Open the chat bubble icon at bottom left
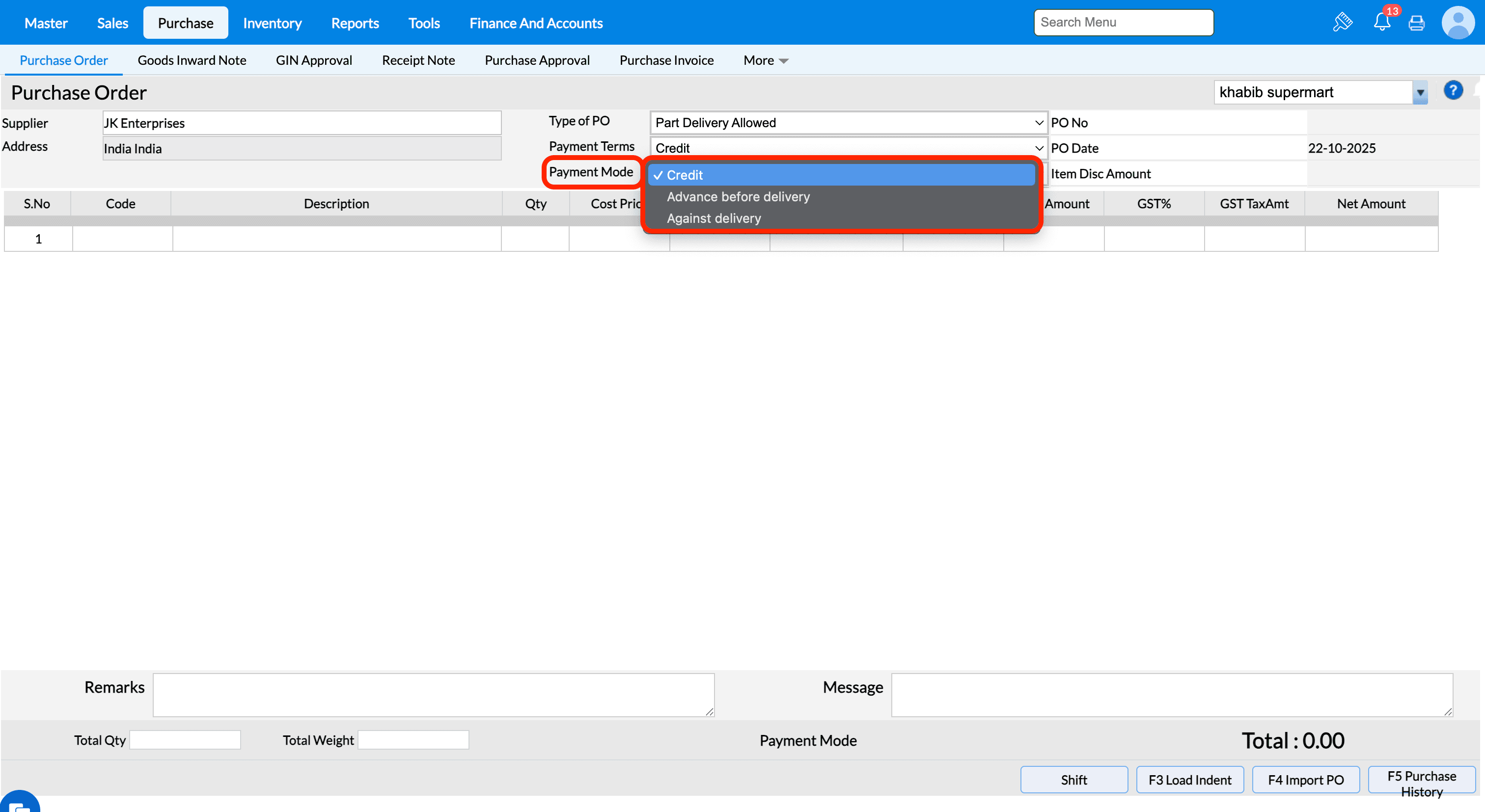The image size is (1485, 812). pyautogui.click(x=19, y=804)
